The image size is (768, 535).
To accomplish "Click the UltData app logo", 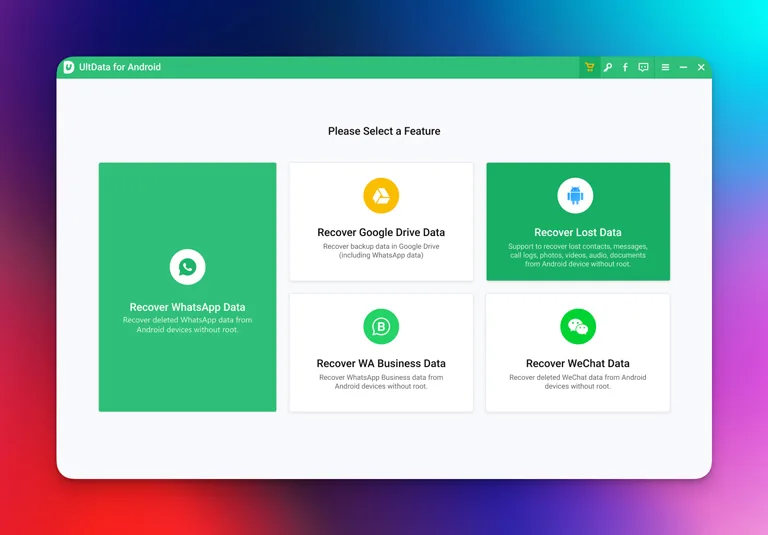I will (x=69, y=67).
